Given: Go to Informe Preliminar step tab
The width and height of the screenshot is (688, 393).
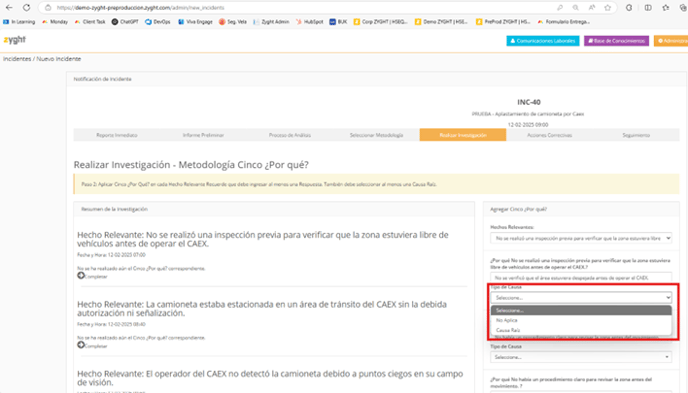Looking at the screenshot, I should pos(203,135).
